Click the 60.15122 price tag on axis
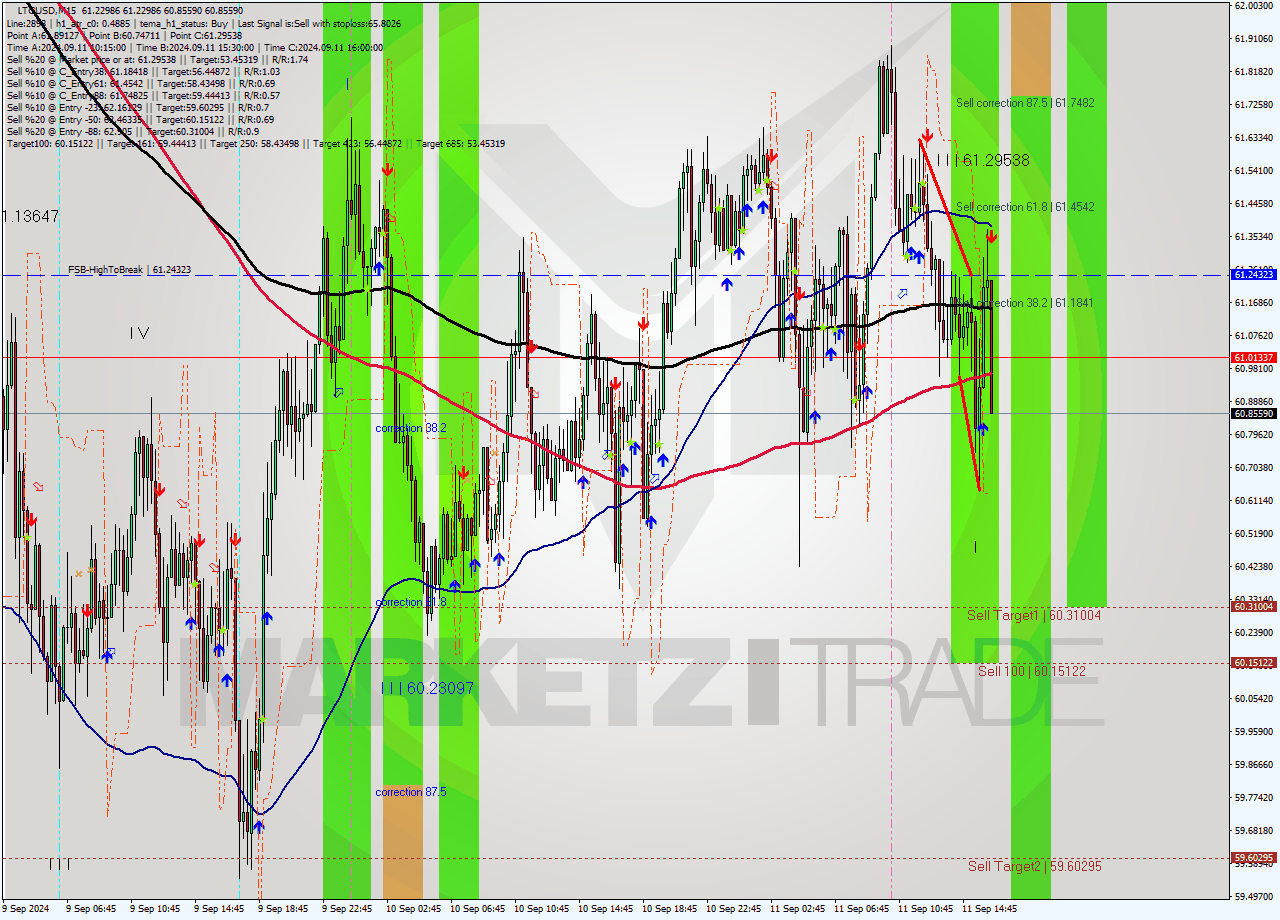Screen dimensions: 1280x920 (1253, 662)
